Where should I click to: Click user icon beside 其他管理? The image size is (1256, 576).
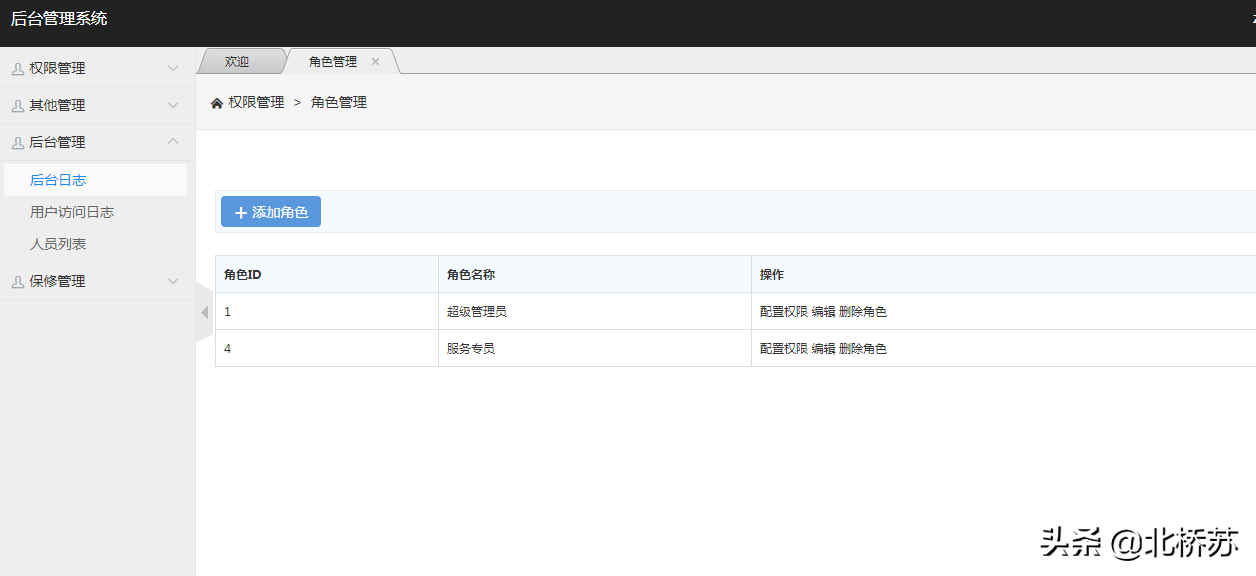(x=18, y=106)
